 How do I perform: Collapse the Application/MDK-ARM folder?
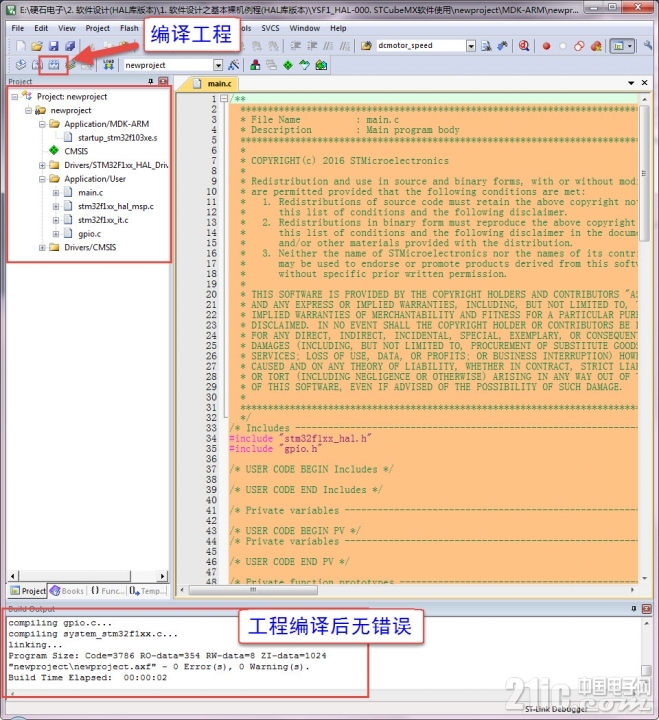click(x=42, y=124)
